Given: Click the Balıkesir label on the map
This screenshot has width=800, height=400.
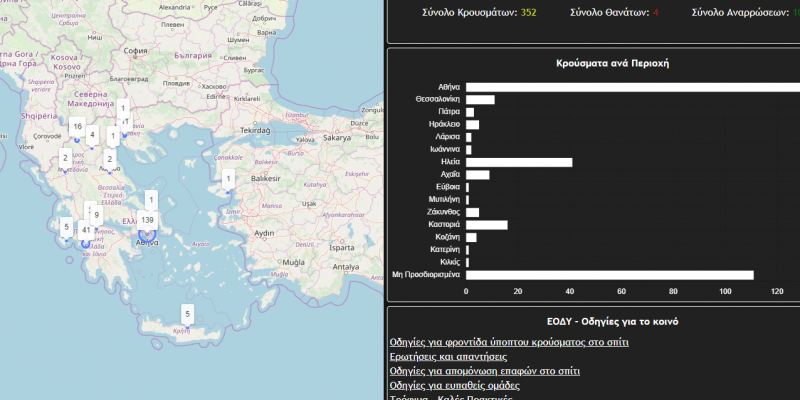Looking at the screenshot, I should coord(266,179).
